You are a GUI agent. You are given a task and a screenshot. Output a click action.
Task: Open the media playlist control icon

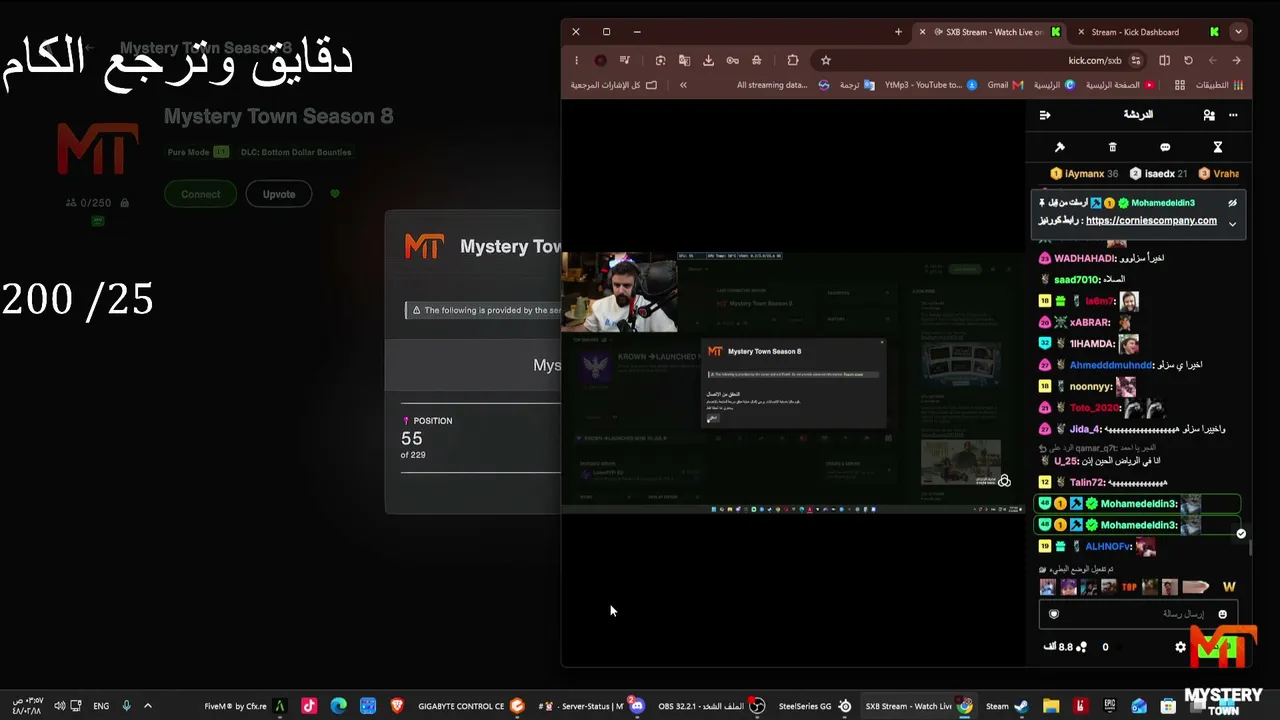(x=625, y=60)
